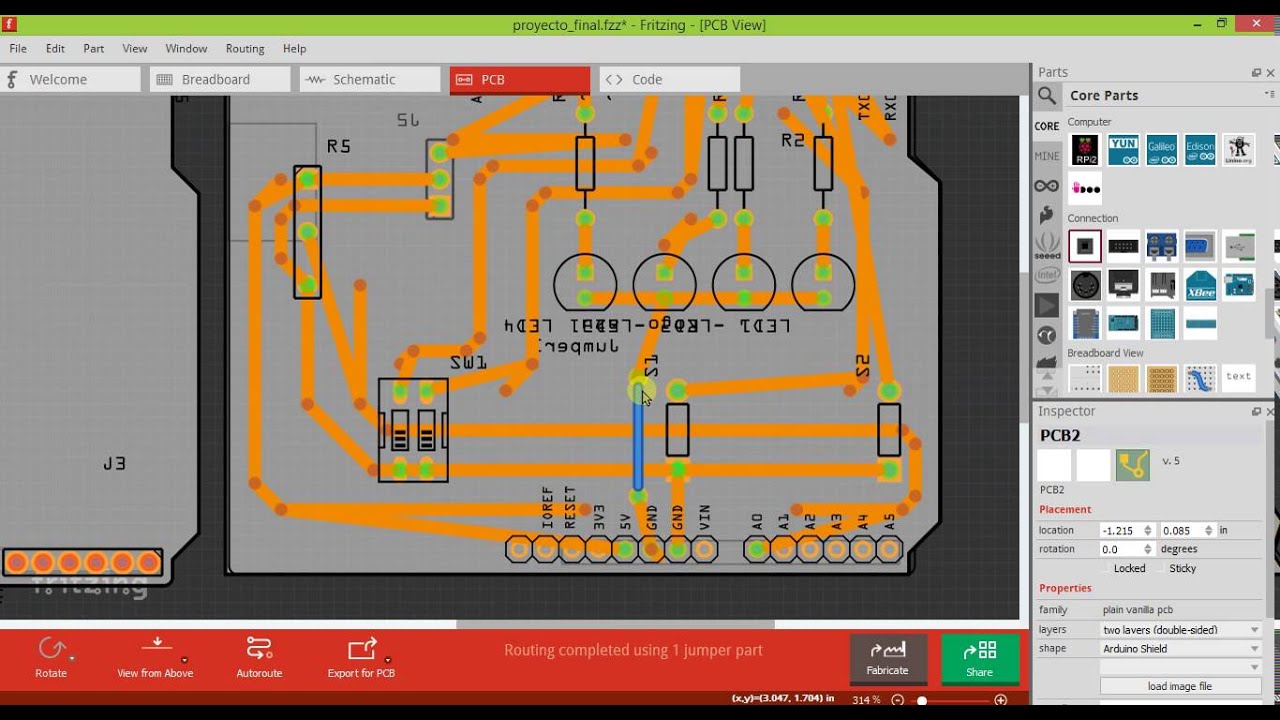Switch to the Welcome tab
Viewport: 1280px width, 720px height.
[70, 79]
